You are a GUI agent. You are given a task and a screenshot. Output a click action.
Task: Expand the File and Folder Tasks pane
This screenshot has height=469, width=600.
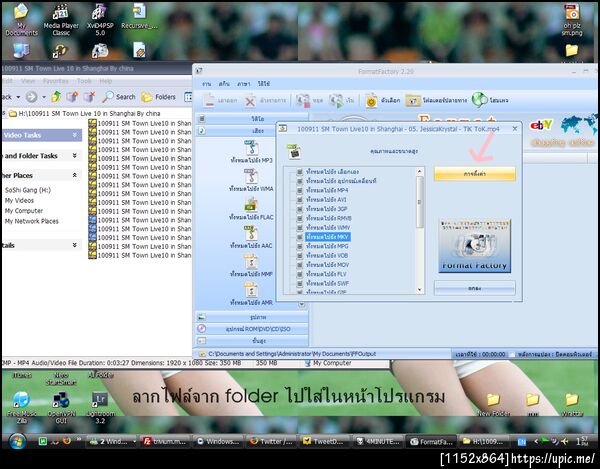pyautogui.click(x=75, y=155)
